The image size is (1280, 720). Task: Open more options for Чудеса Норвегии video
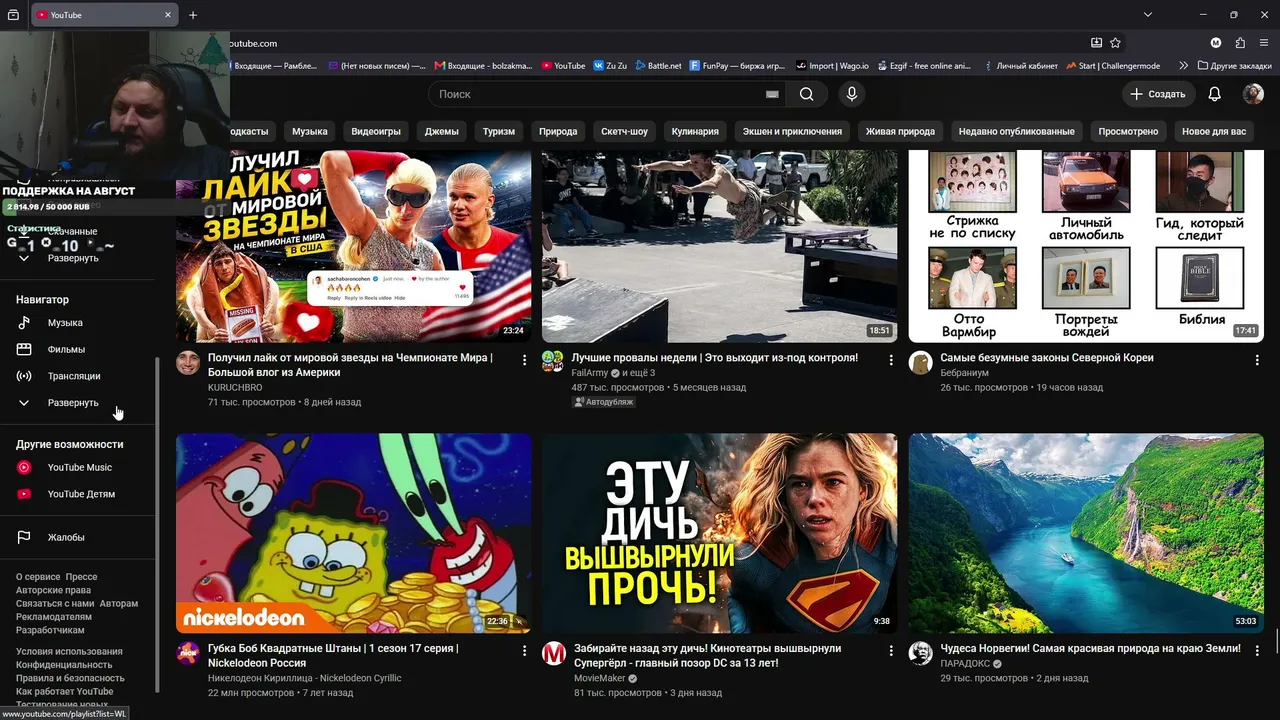pyautogui.click(x=1257, y=651)
